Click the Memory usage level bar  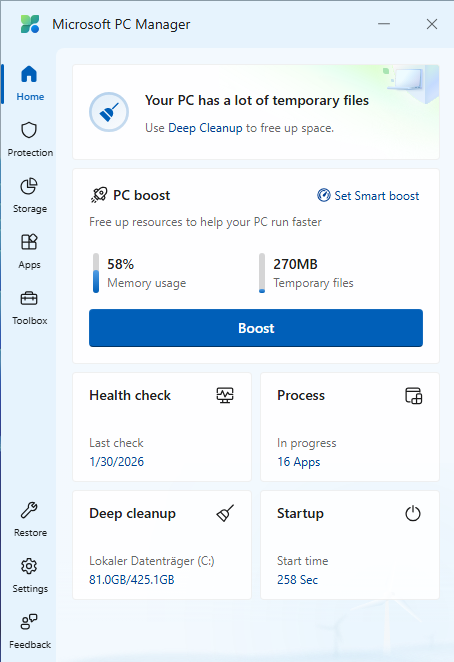point(96,273)
